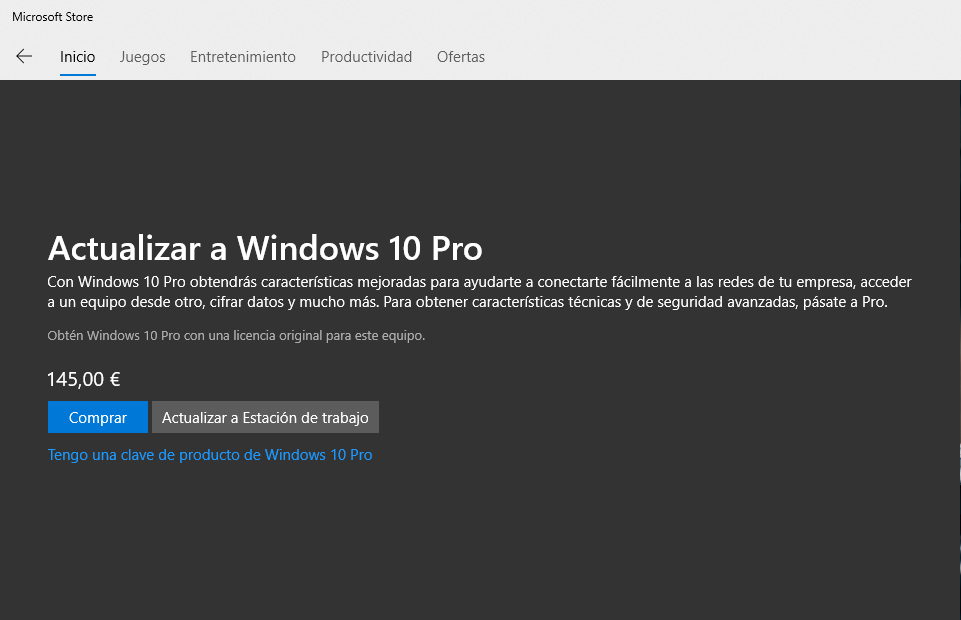Open the Windows 10 Pro product key link

[210, 455]
